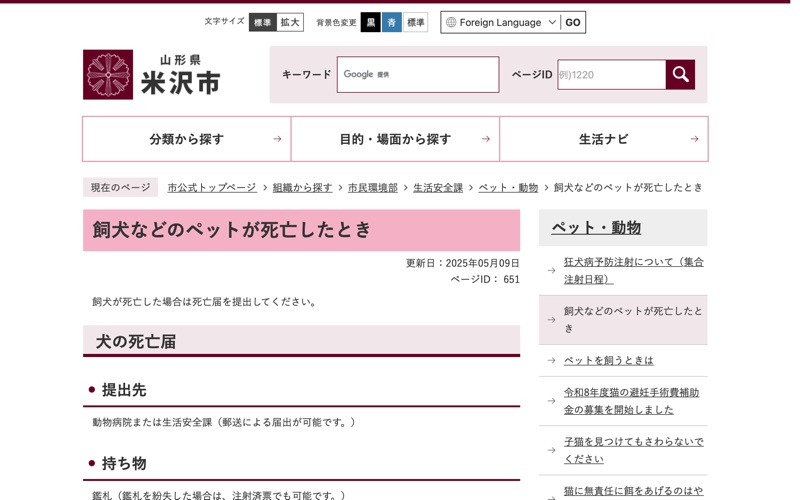Image resolution: width=800 pixels, height=500 pixels.
Task: Open 令和8年度猫の避妊手術費補助金 link
Action: point(632,401)
